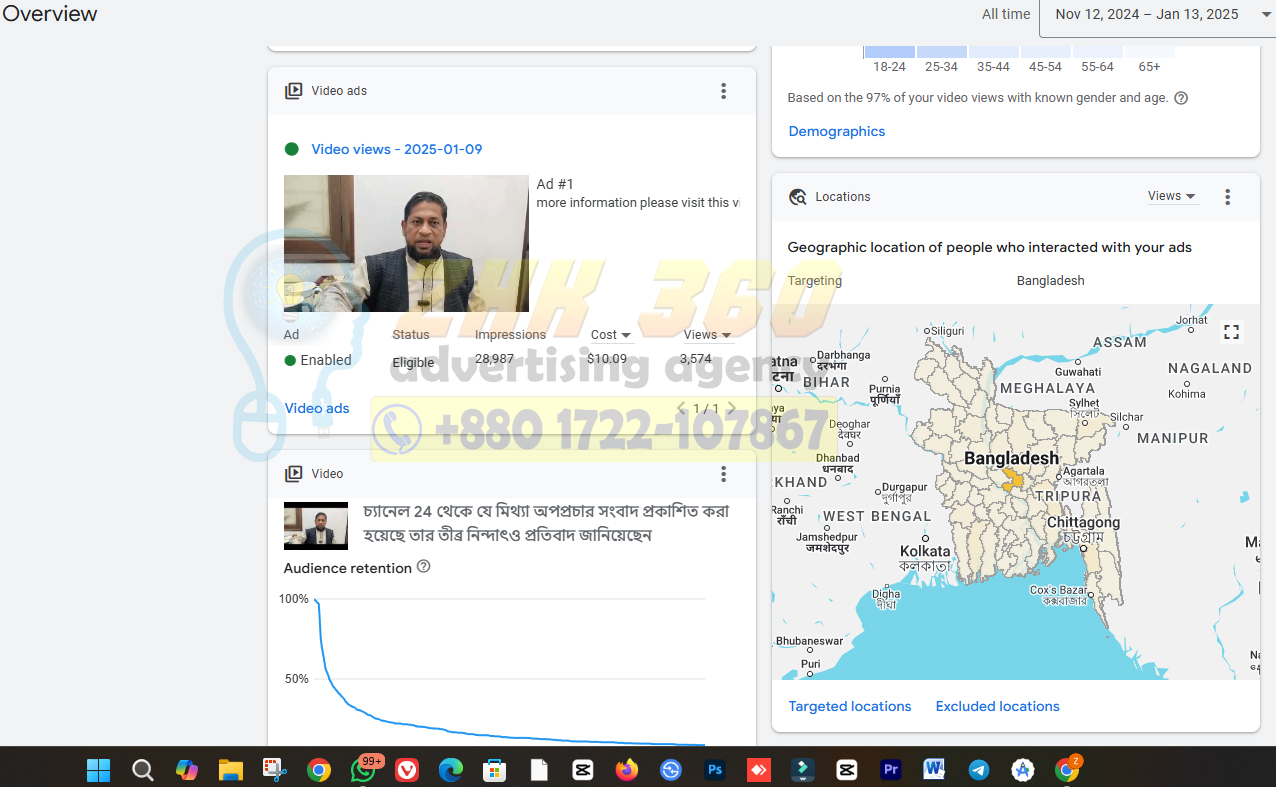Click the Bengali video title text

point(546,523)
